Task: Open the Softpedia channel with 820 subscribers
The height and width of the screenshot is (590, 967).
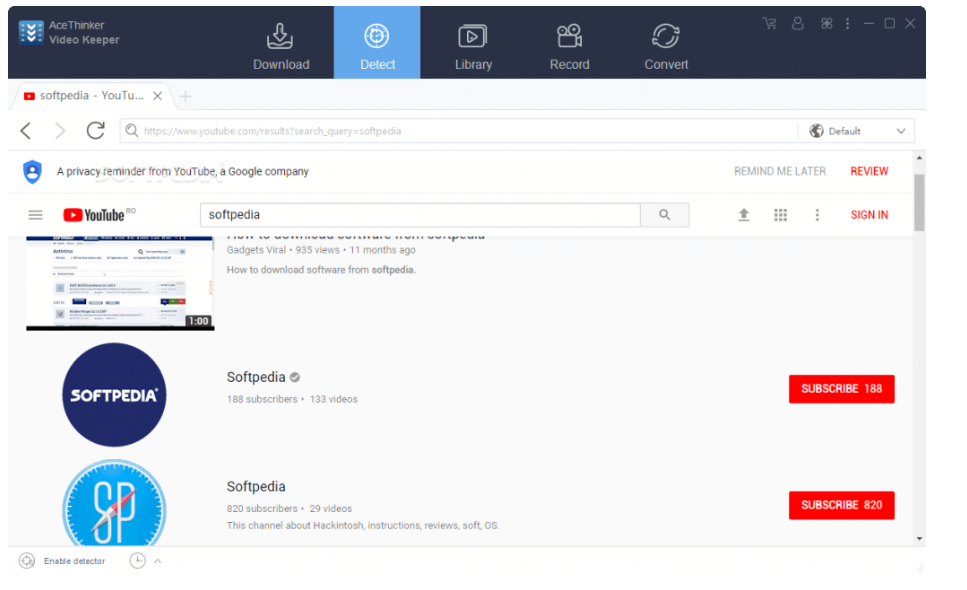Action: coord(256,486)
